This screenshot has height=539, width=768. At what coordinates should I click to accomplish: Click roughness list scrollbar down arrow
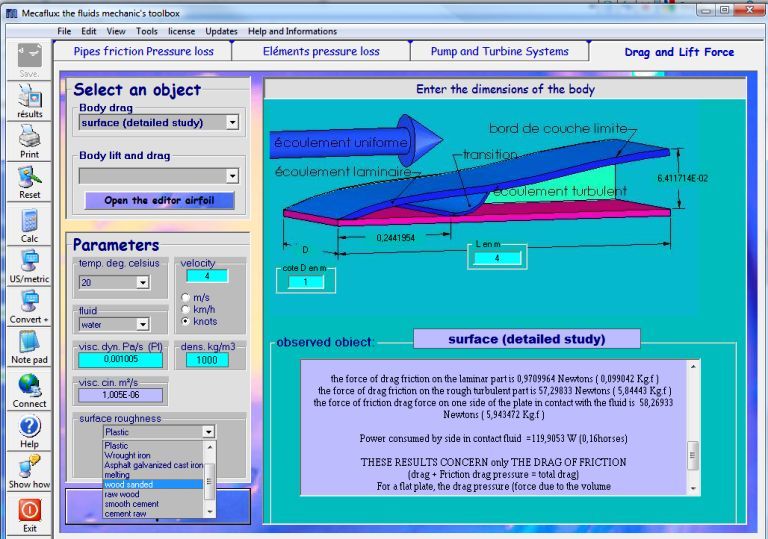[210, 512]
